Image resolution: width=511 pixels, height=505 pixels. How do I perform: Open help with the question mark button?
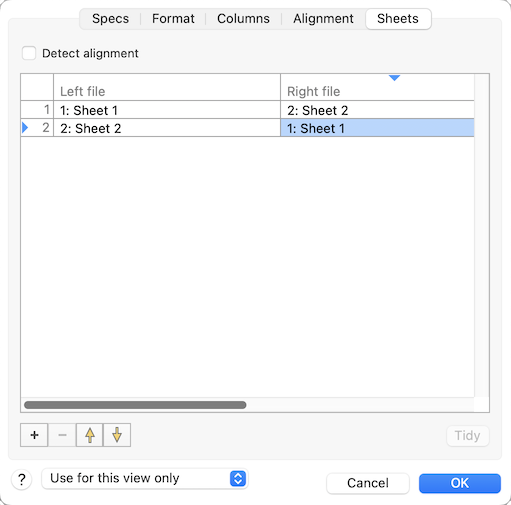pos(22,480)
